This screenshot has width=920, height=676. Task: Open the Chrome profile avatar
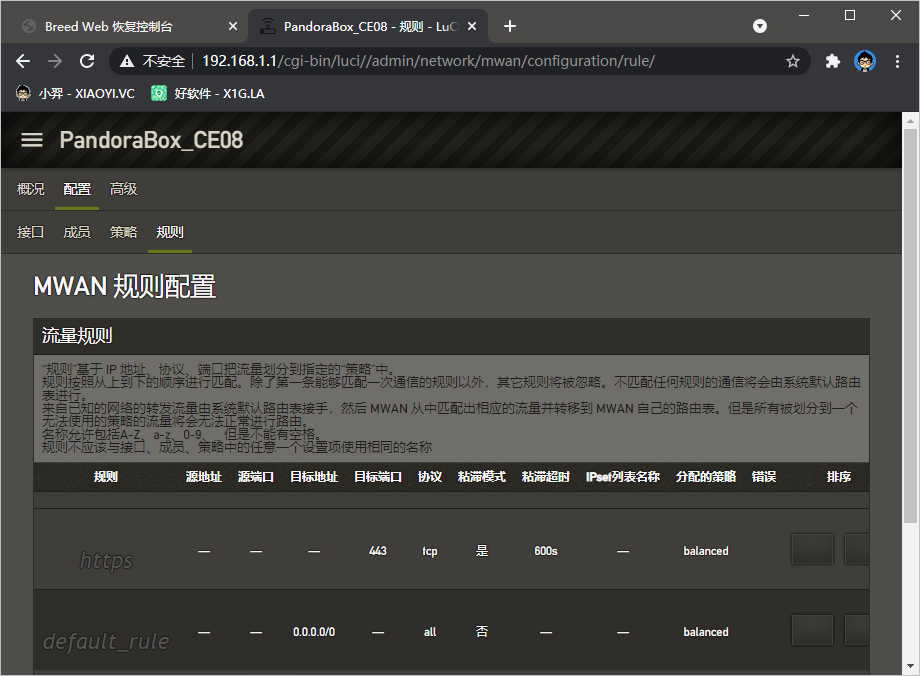pyautogui.click(x=865, y=61)
